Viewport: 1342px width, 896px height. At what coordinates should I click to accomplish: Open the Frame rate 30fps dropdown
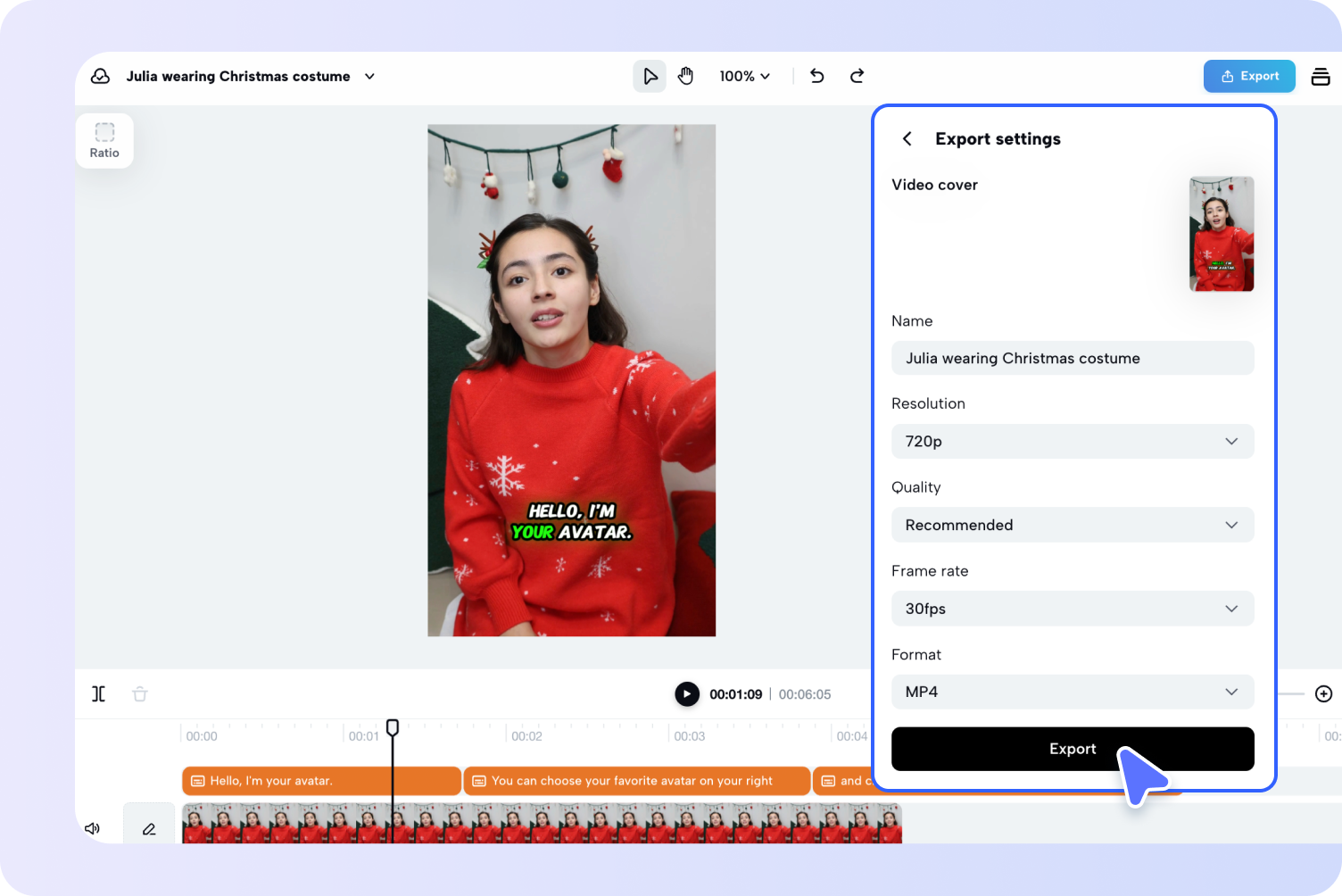click(1073, 609)
